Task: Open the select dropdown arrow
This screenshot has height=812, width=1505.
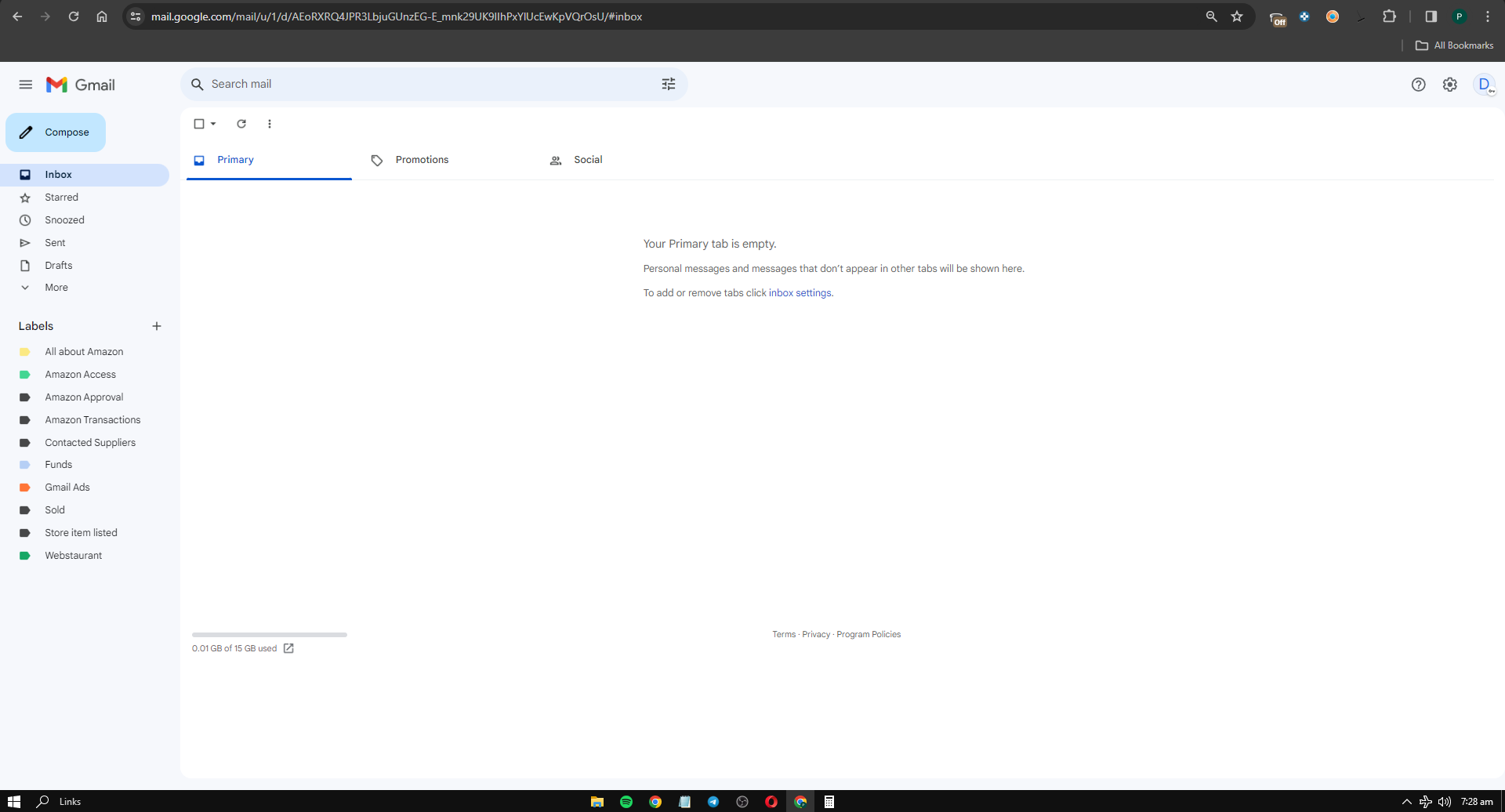Action: [213, 124]
